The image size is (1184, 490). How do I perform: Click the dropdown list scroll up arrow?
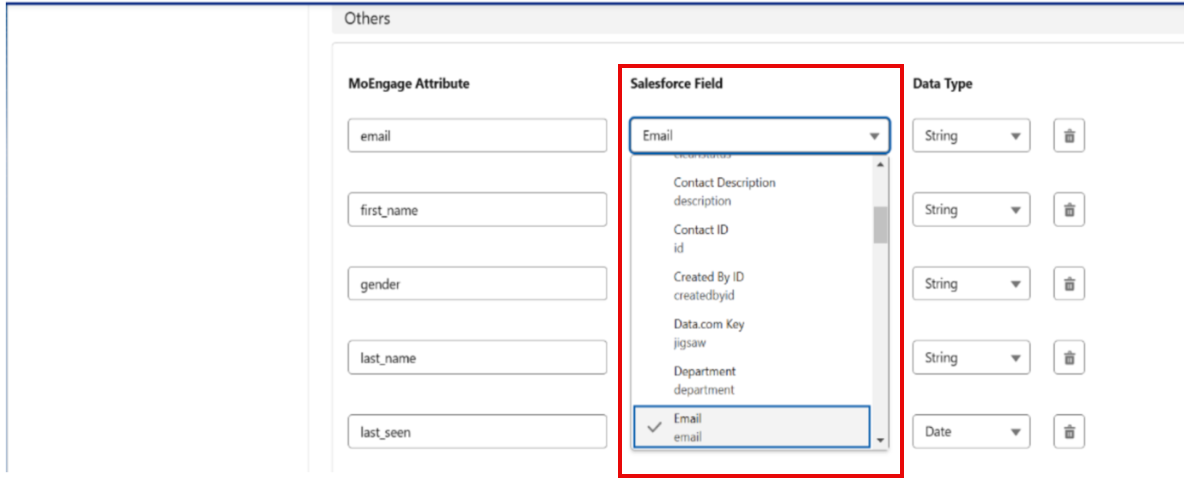(880, 165)
